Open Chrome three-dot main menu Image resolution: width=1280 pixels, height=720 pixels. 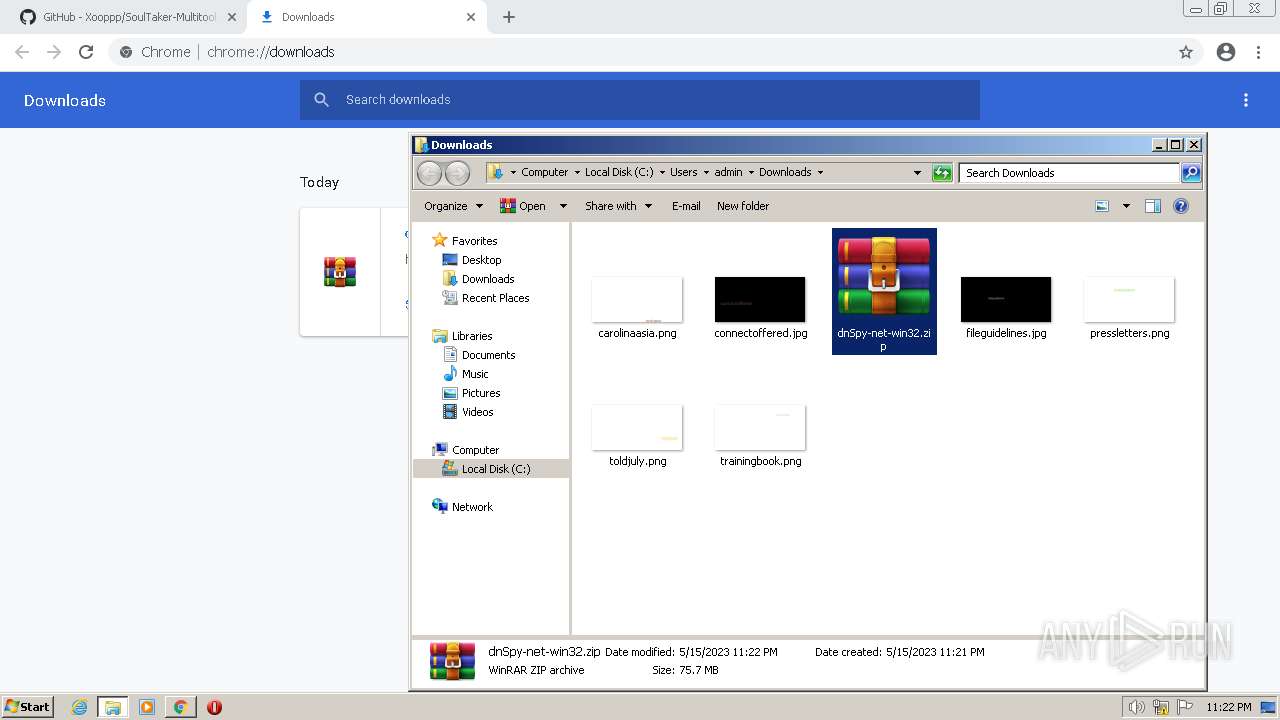tap(1259, 52)
